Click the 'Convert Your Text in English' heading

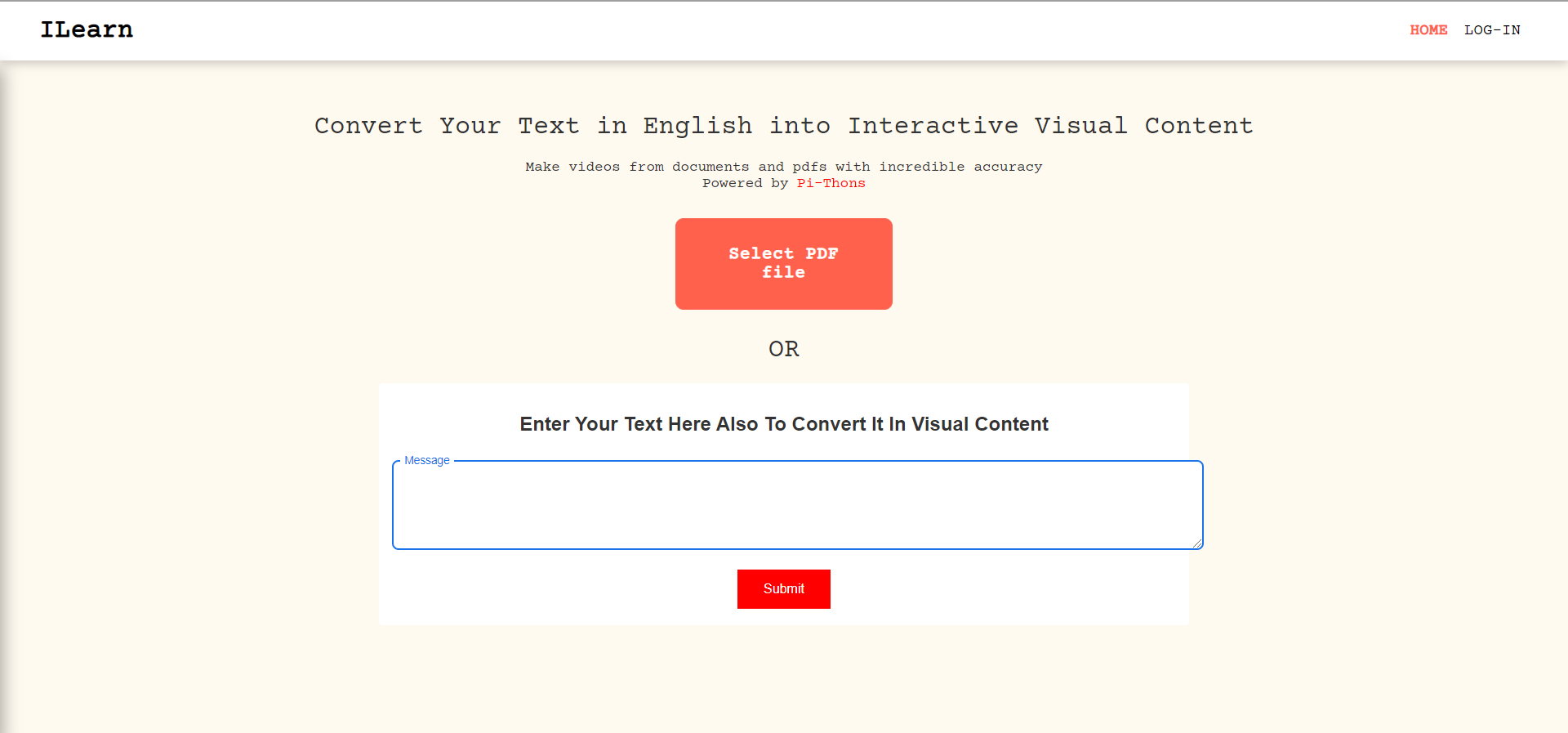click(784, 126)
